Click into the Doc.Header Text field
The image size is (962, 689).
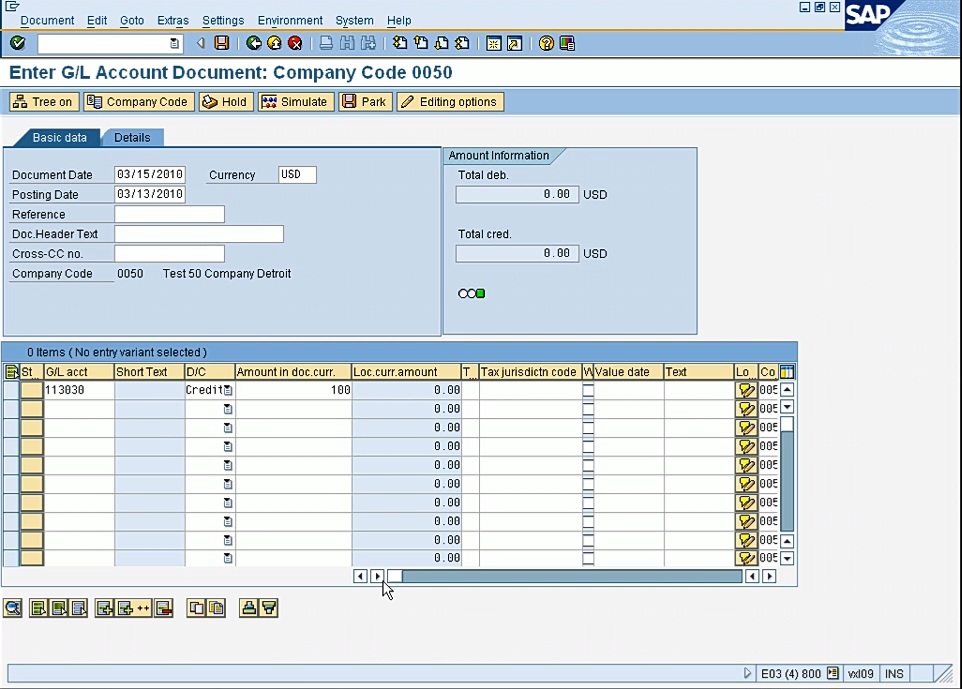(x=199, y=234)
